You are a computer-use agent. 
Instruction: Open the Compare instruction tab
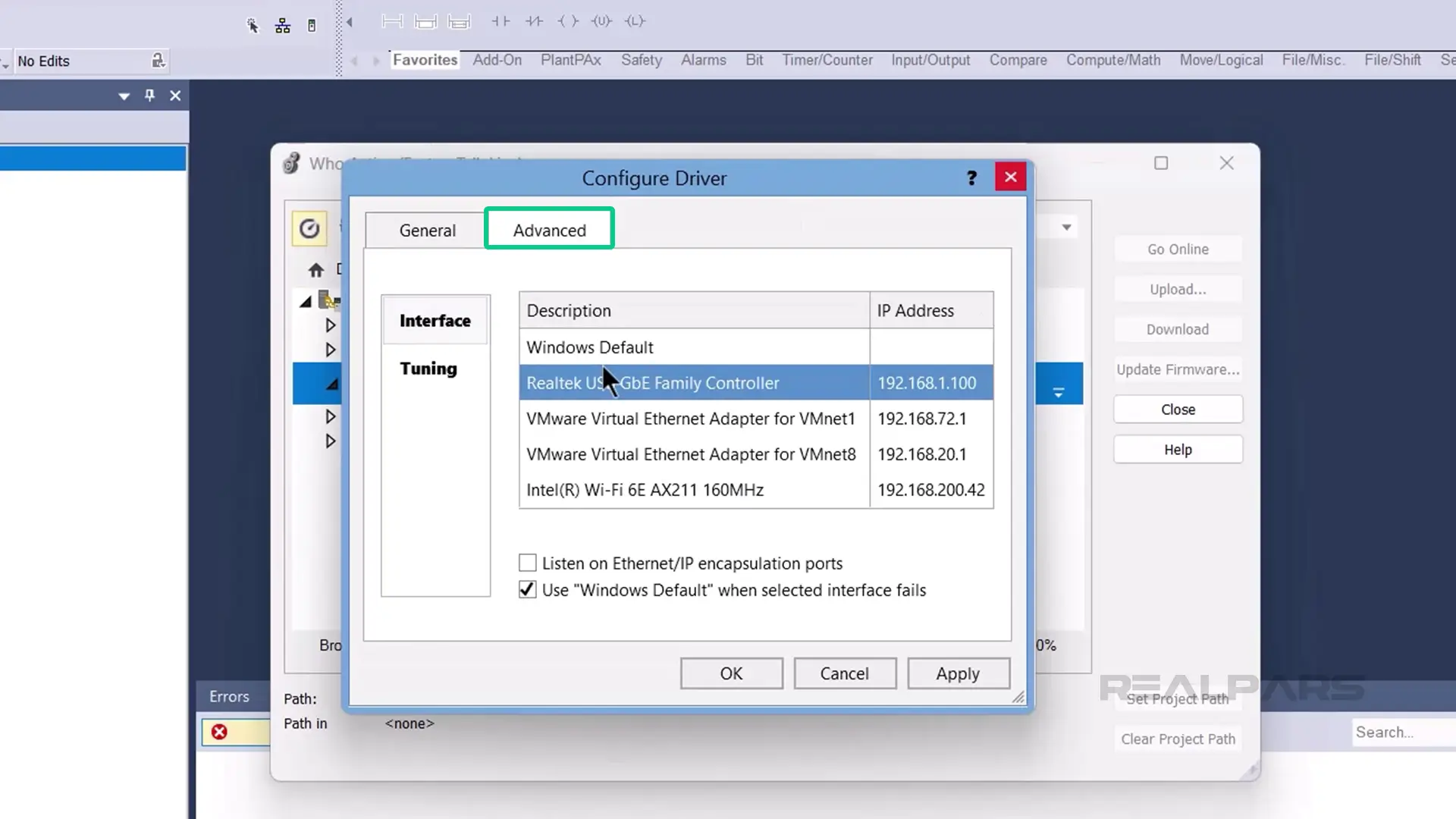tap(1018, 60)
